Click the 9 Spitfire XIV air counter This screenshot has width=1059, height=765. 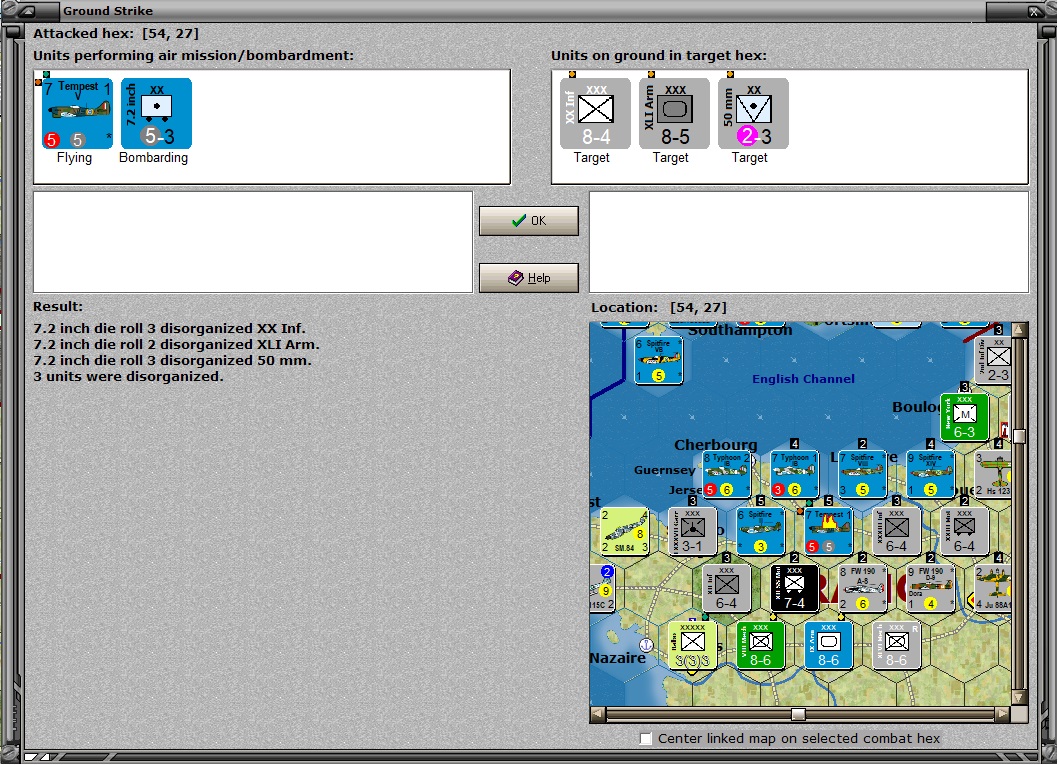tap(931, 474)
